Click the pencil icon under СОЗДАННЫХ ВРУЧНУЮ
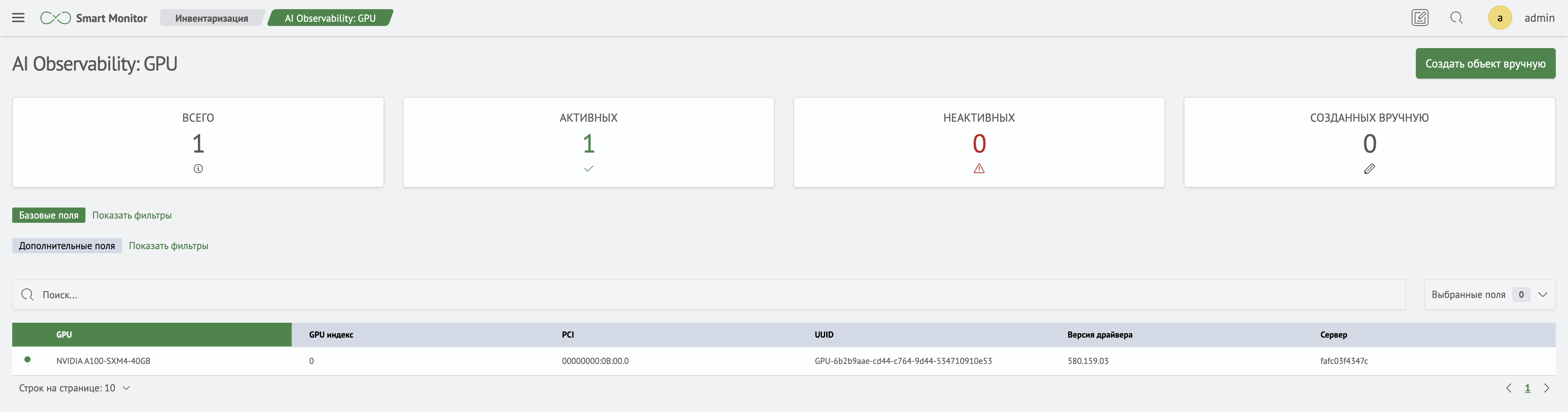The image size is (1568, 412). coord(1369,169)
